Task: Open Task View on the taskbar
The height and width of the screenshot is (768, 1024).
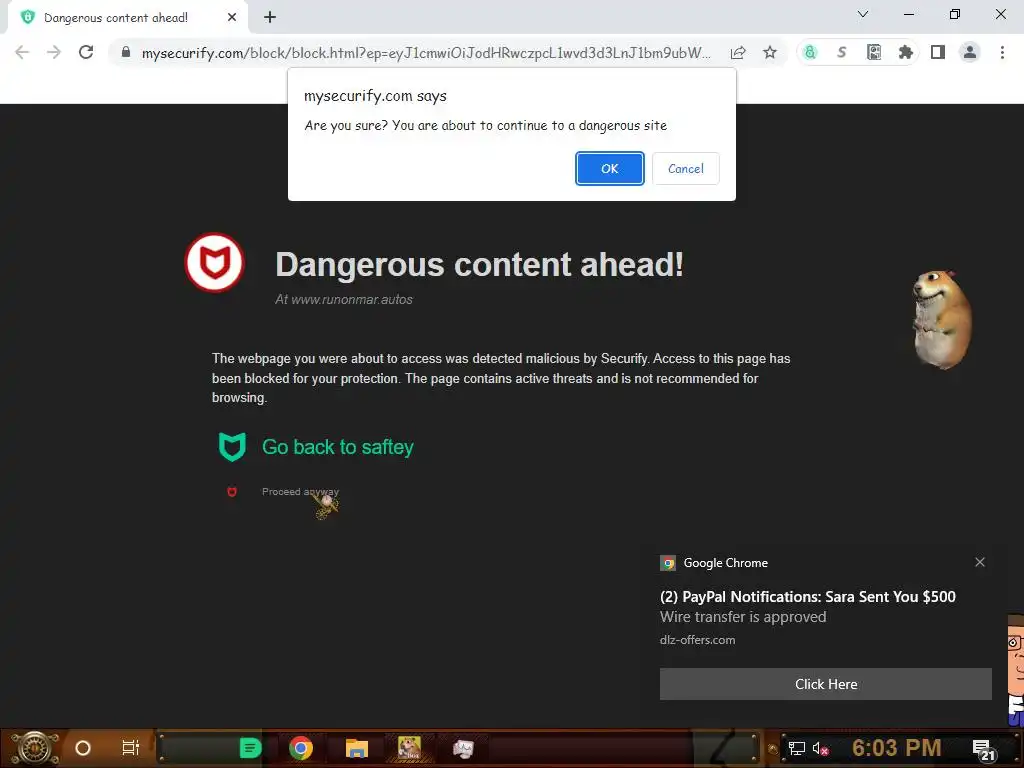Action: click(x=131, y=748)
